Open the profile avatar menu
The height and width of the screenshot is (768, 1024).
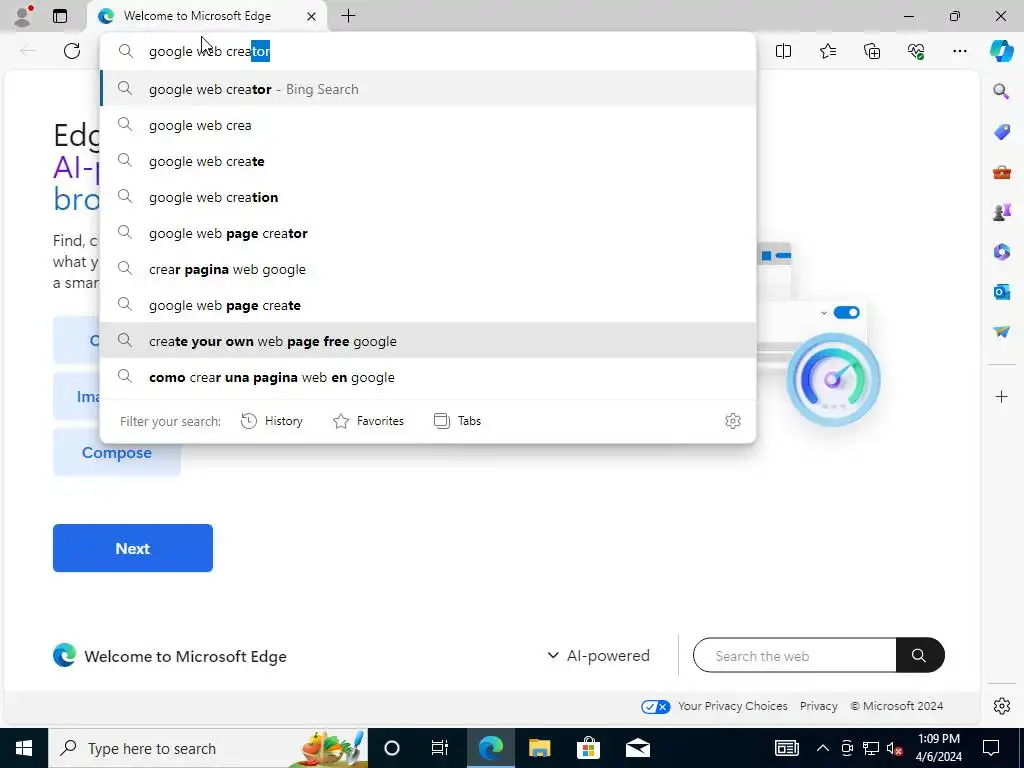(23, 16)
